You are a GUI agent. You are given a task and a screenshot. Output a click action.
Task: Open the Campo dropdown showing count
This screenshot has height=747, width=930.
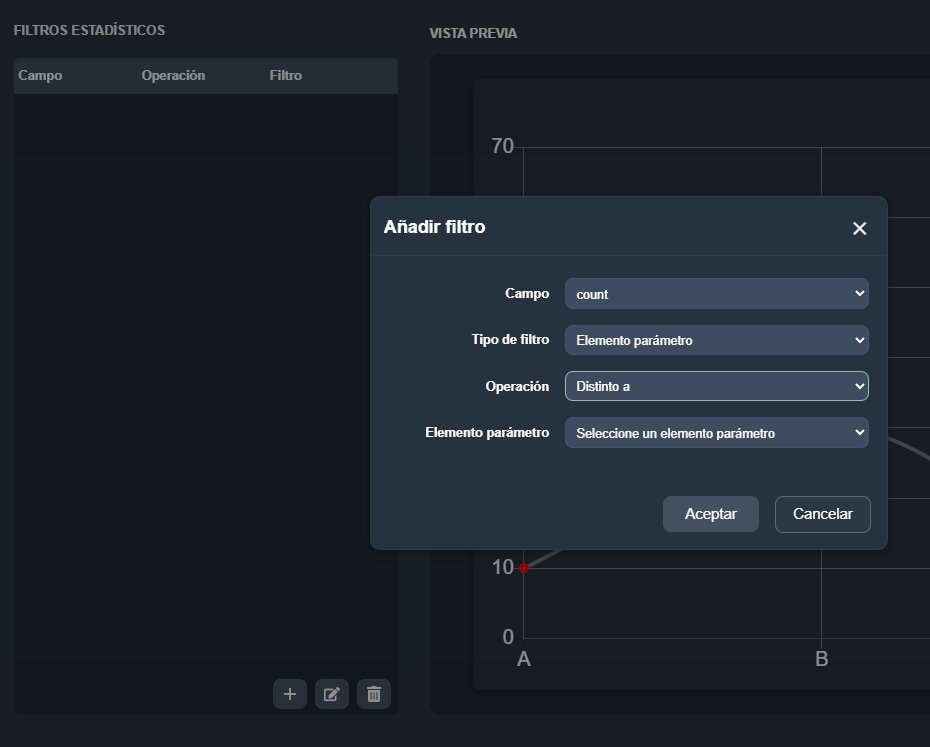(x=716, y=293)
